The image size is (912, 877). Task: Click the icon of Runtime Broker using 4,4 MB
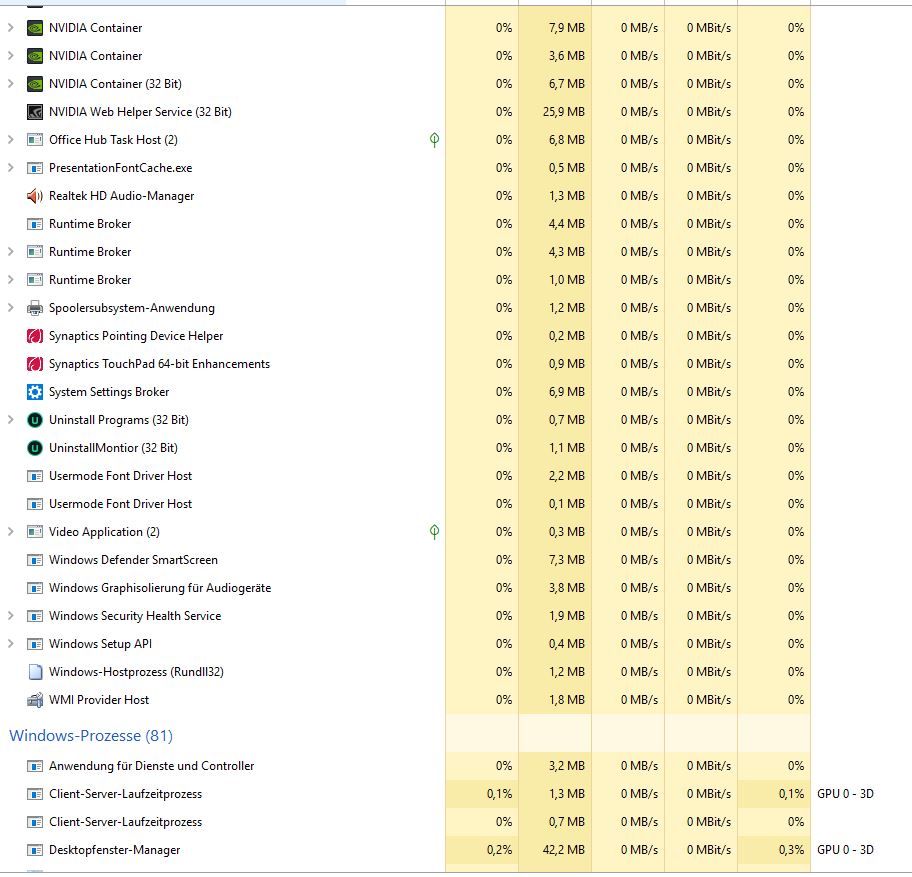tap(35, 224)
